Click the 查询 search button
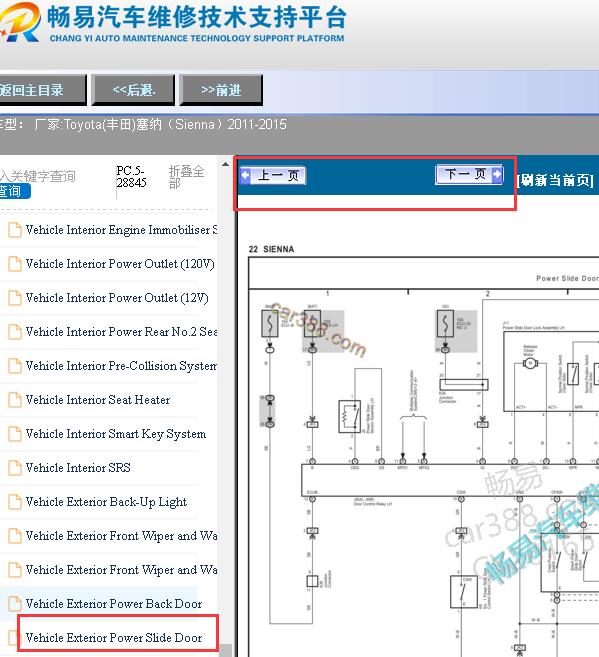Image resolution: width=599 pixels, height=657 pixels. pyautogui.click(x=15, y=191)
